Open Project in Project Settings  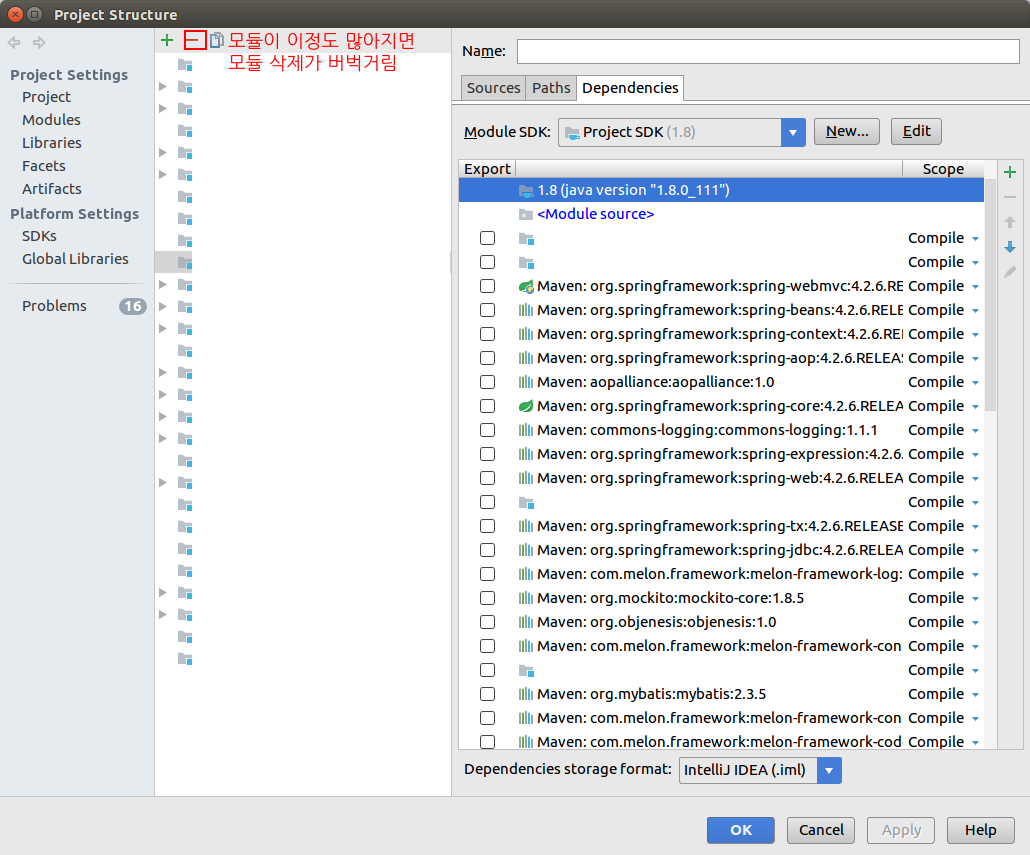point(47,97)
